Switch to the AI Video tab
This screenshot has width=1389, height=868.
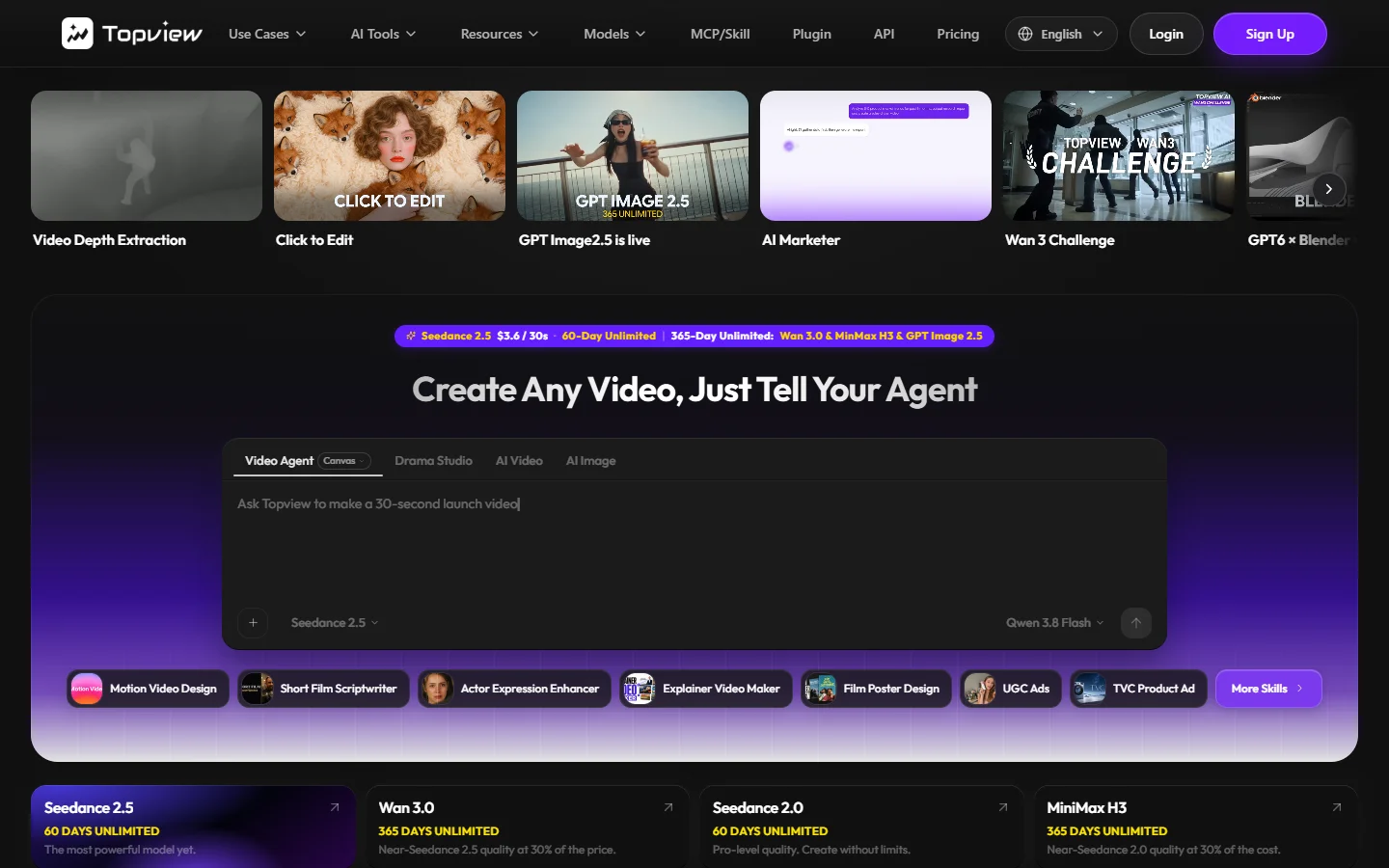(x=519, y=461)
